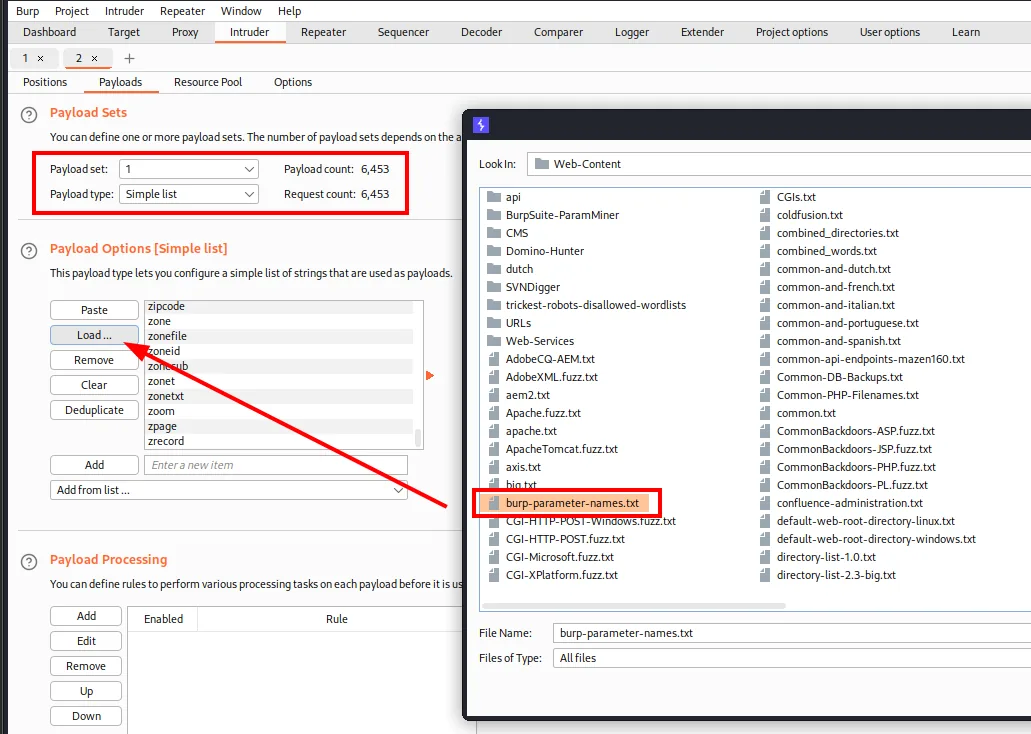Image resolution: width=1031 pixels, height=734 pixels.
Task: Click the burp-parameter-names.txt file icon
Action: click(494, 503)
